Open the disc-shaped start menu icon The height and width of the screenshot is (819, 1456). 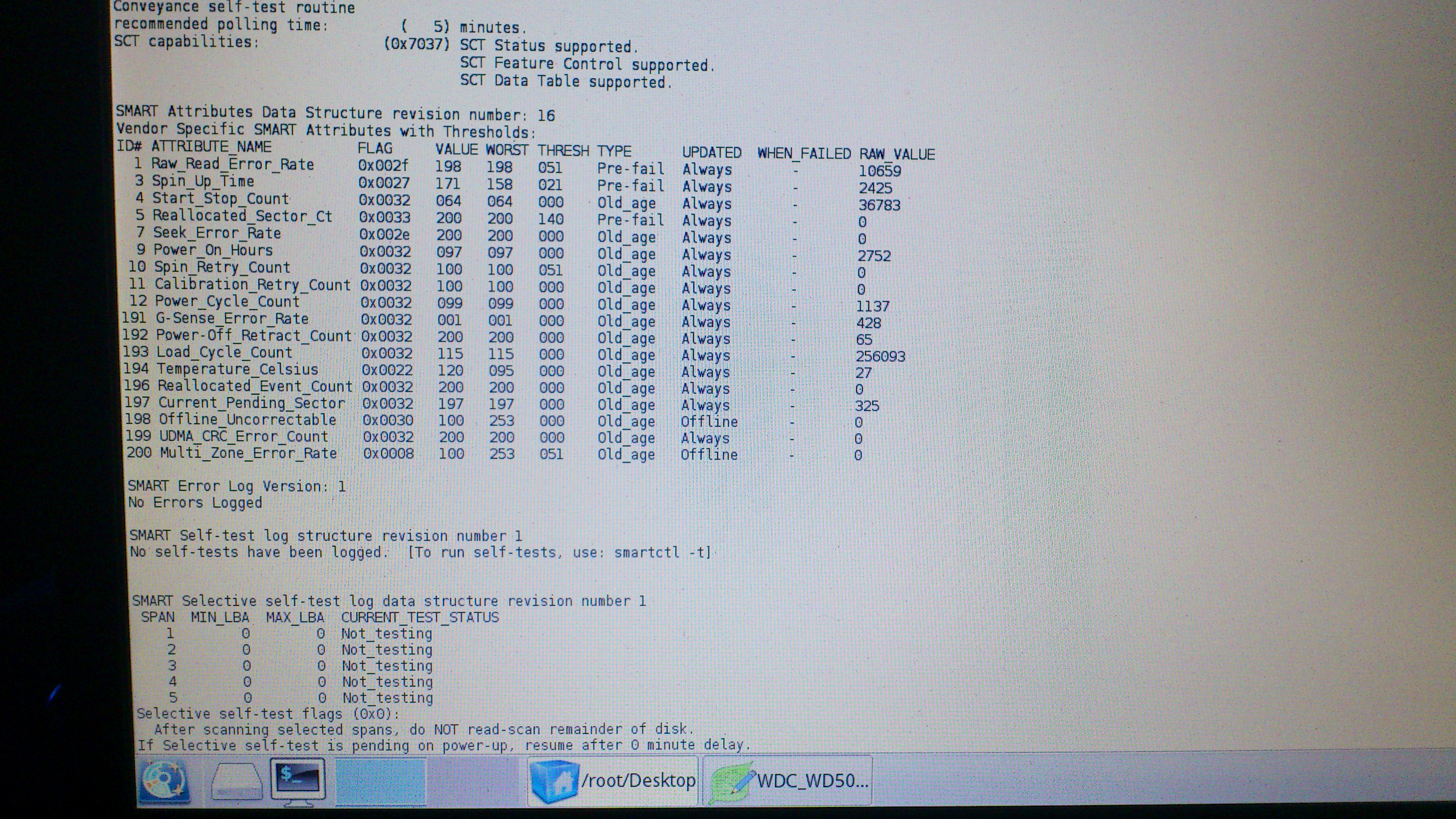[x=163, y=781]
